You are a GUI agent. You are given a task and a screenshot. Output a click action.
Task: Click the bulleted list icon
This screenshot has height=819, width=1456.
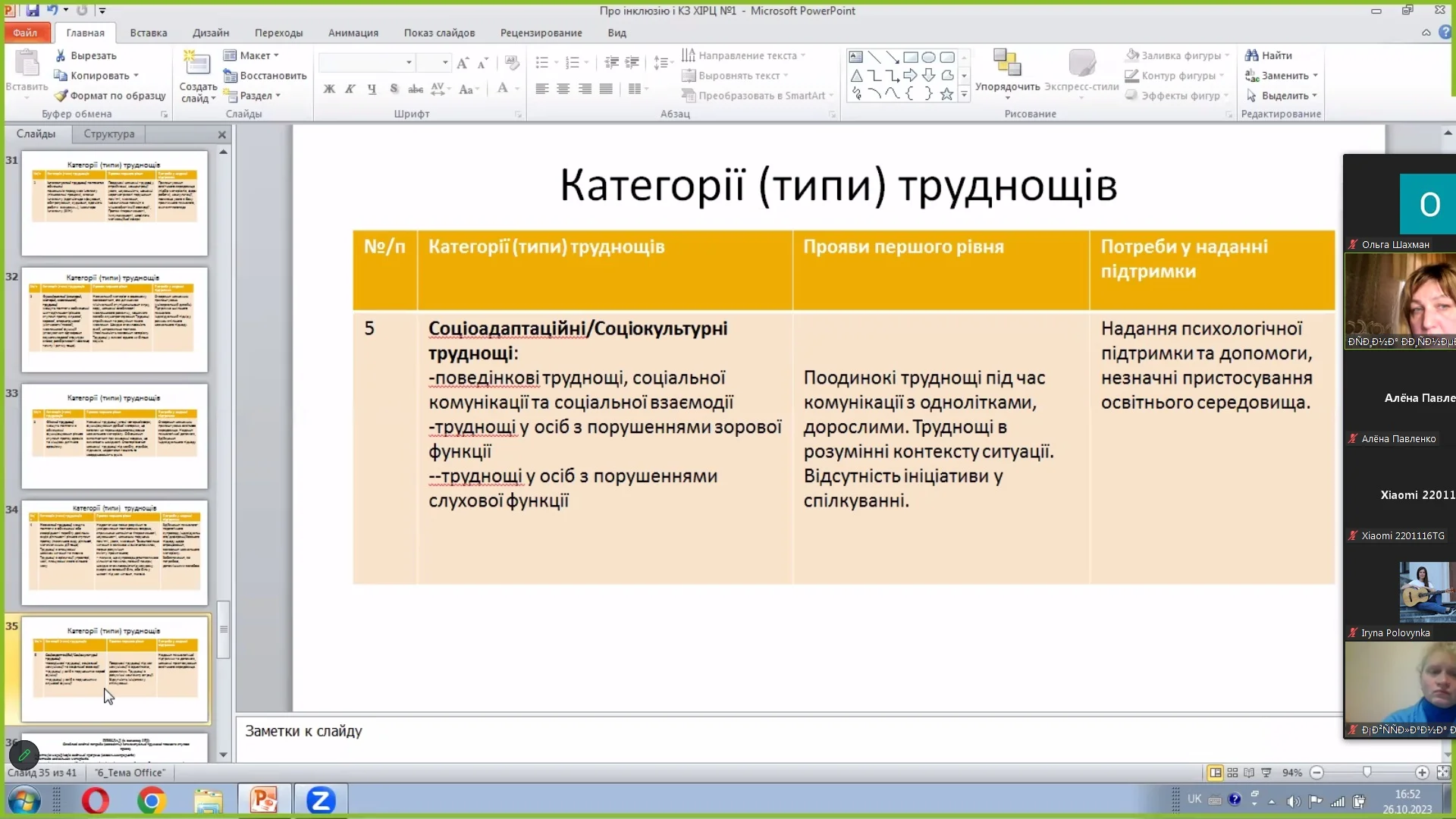click(541, 62)
